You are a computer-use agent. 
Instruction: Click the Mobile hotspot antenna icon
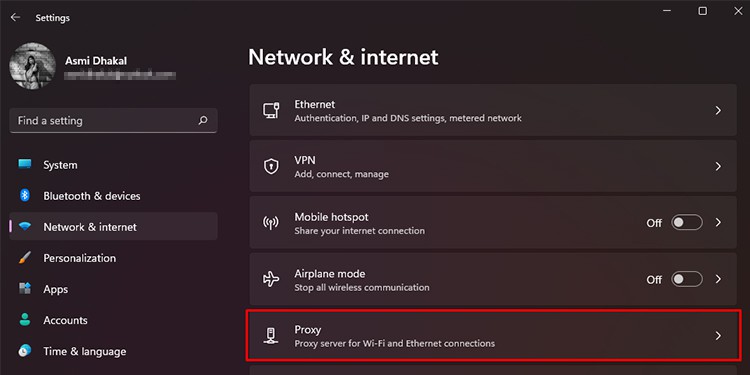tap(271, 223)
